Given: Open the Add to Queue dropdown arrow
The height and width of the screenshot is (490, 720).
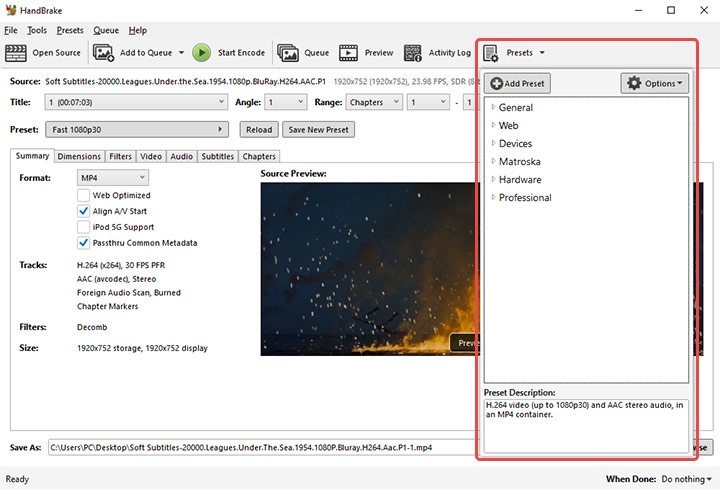Looking at the screenshot, I should click(x=181, y=53).
